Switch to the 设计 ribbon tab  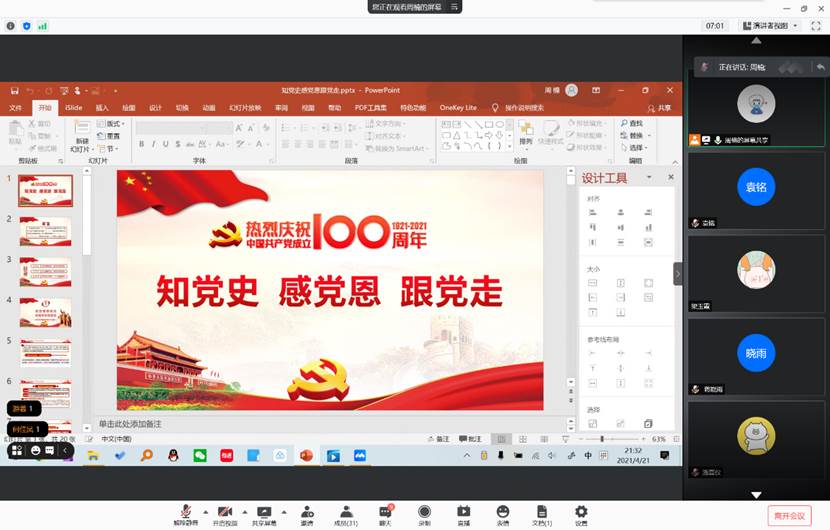155,108
